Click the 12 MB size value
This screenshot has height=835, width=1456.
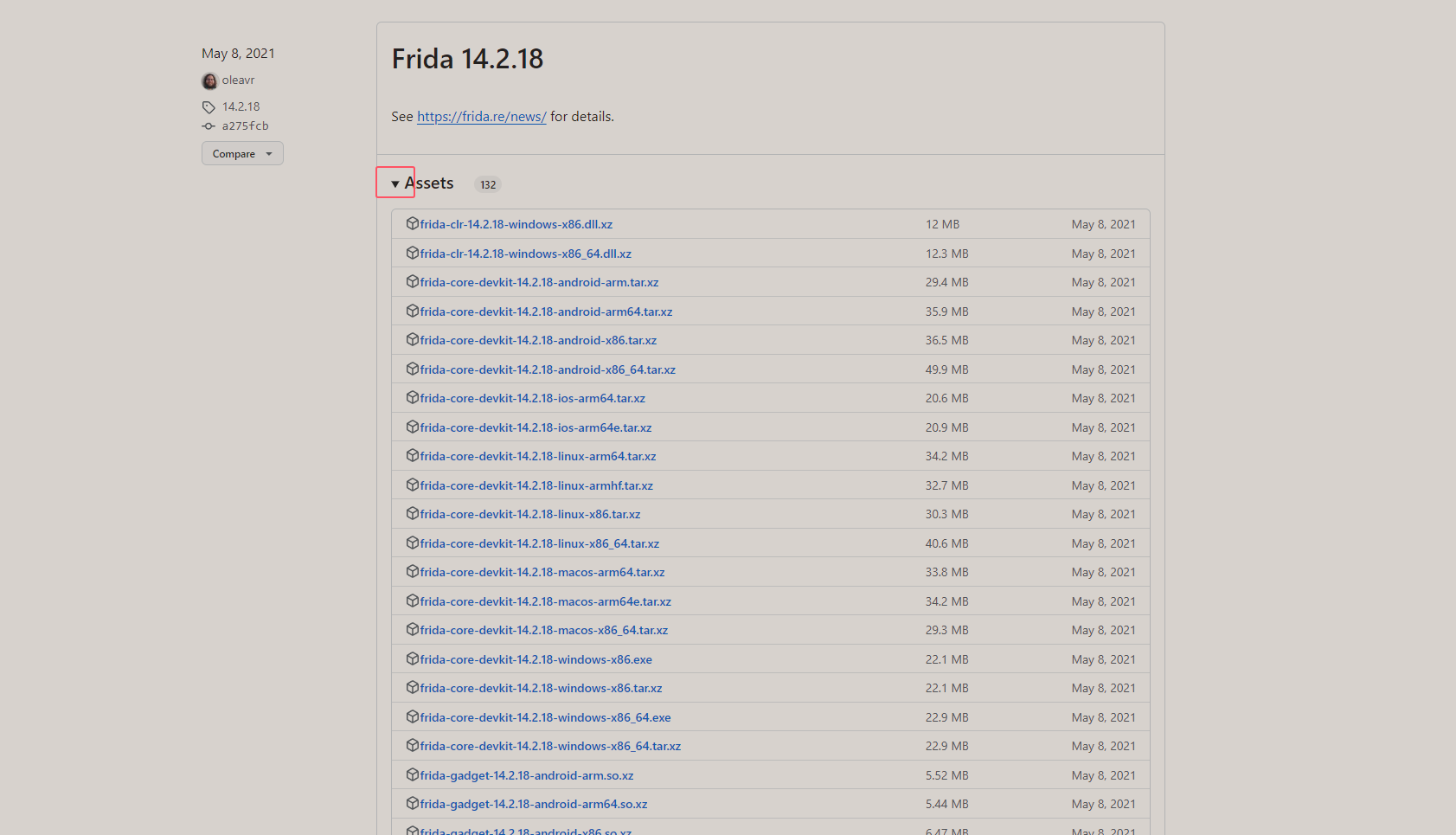tap(942, 224)
